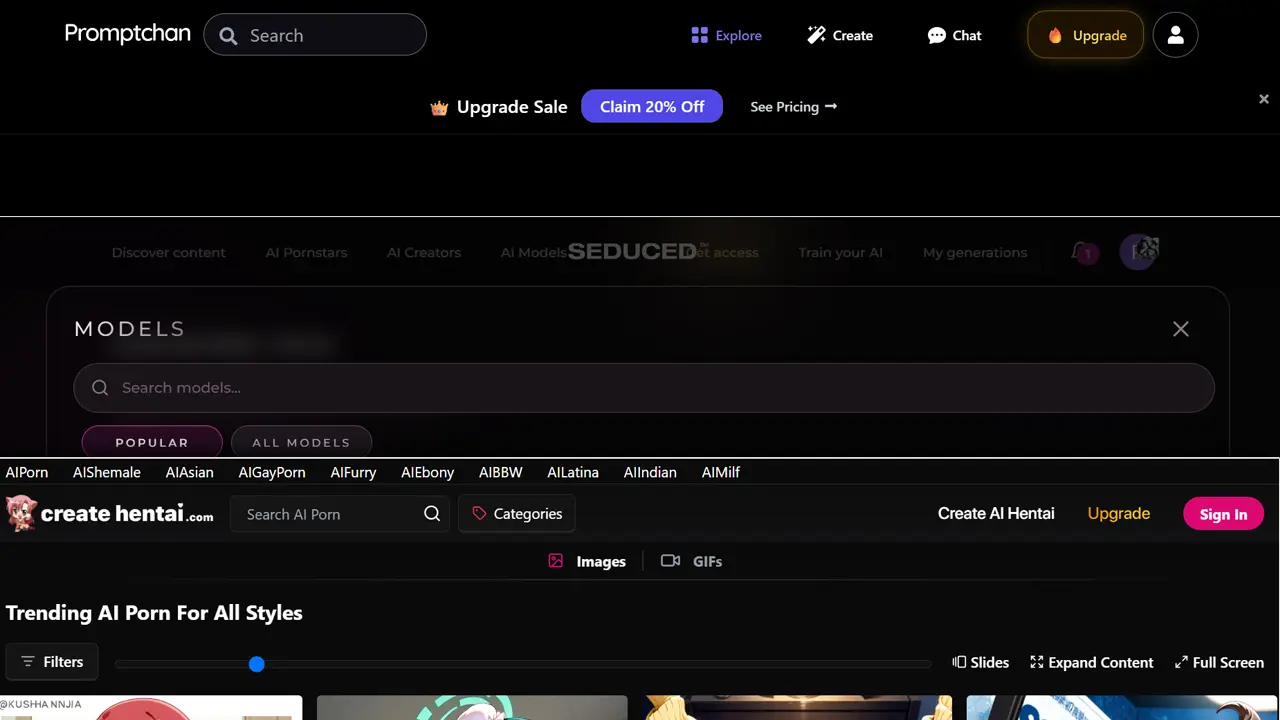
Task: Select the Popular models tab
Action: click(x=152, y=442)
